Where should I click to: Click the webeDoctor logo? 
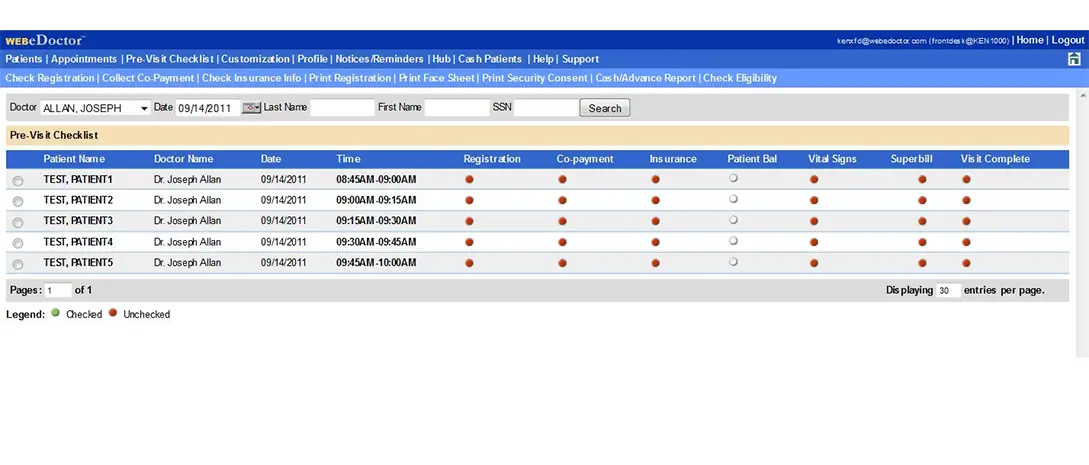point(45,40)
